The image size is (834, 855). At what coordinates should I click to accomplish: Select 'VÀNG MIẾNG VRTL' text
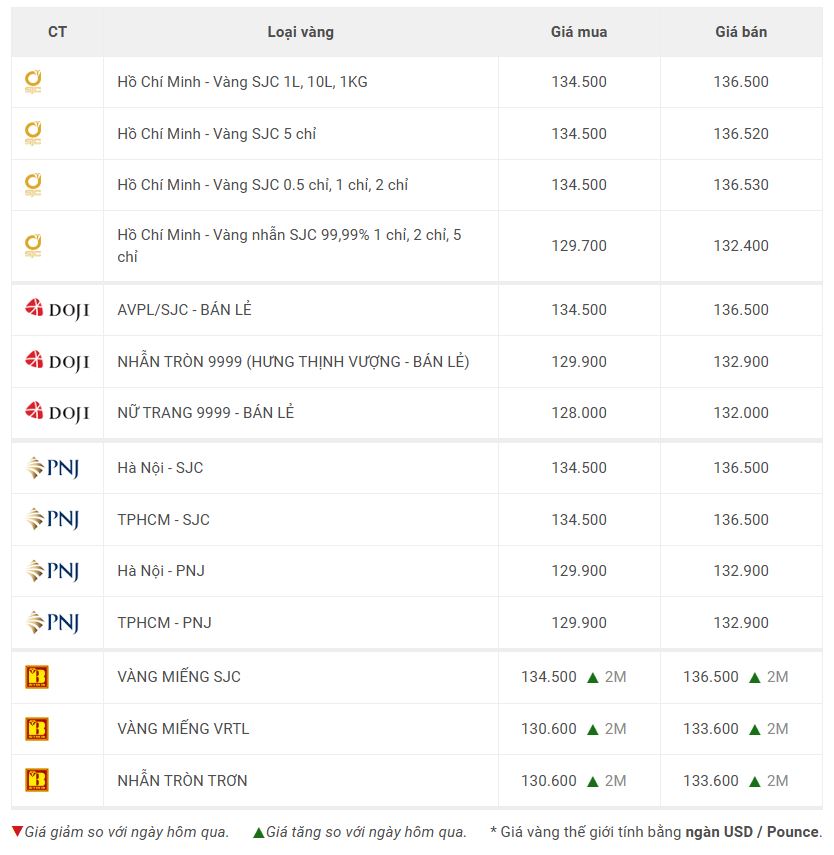pyautogui.click(x=183, y=728)
